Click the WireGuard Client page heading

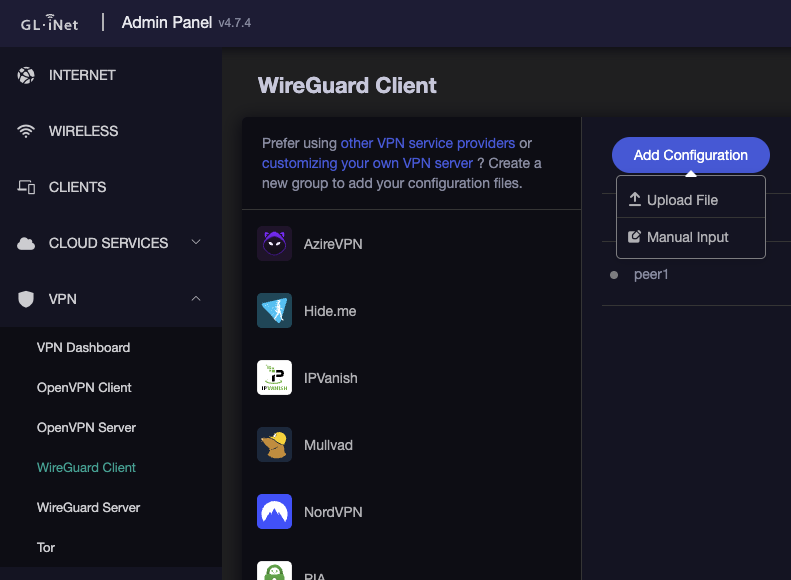[x=347, y=85]
